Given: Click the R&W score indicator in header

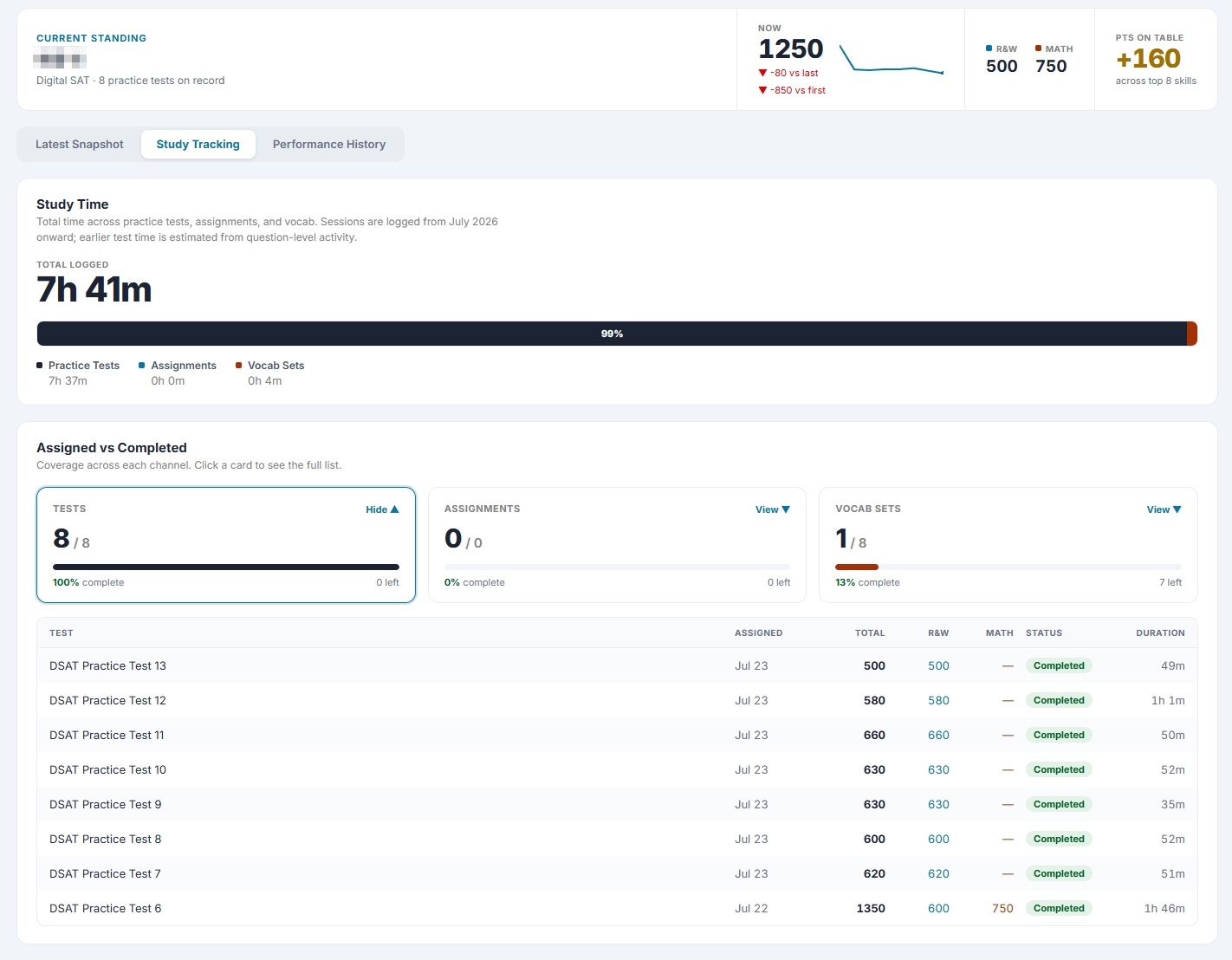Looking at the screenshot, I should 1002,59.
